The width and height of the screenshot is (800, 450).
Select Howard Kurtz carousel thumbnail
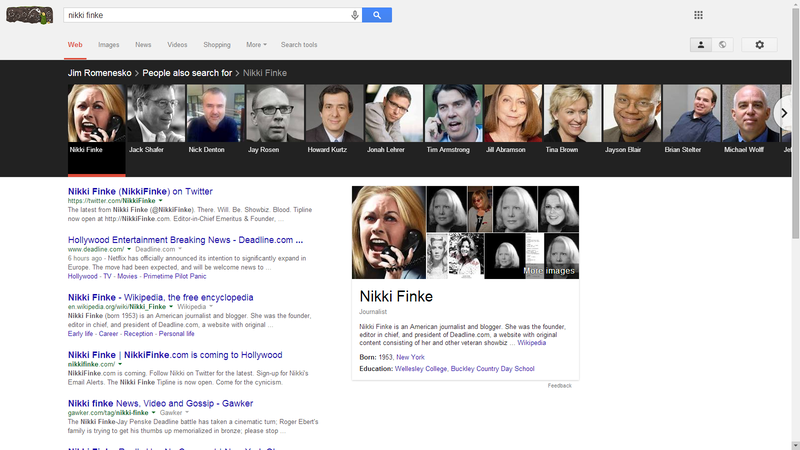335,113
